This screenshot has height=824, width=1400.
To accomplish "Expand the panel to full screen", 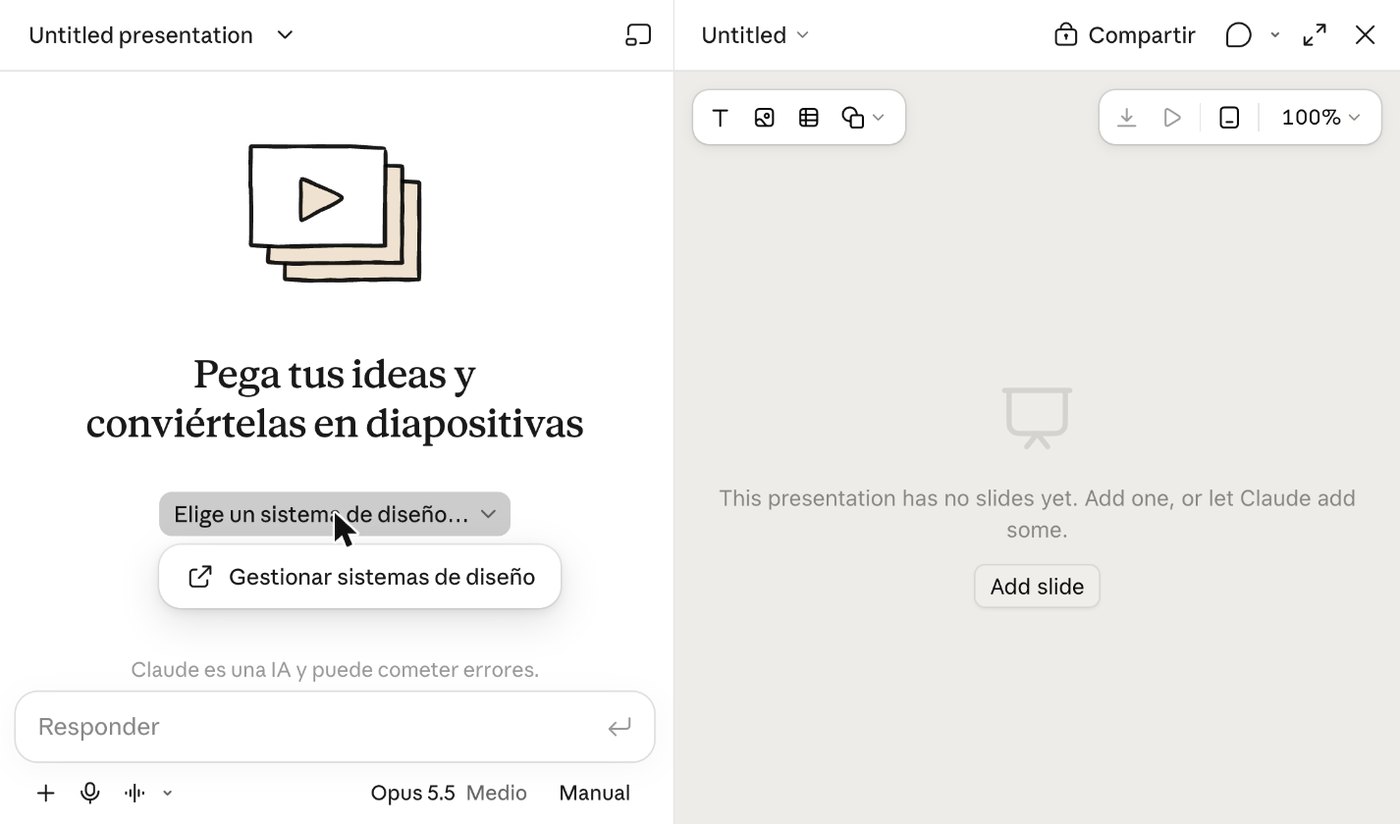I will click(x=1314, y=35).
